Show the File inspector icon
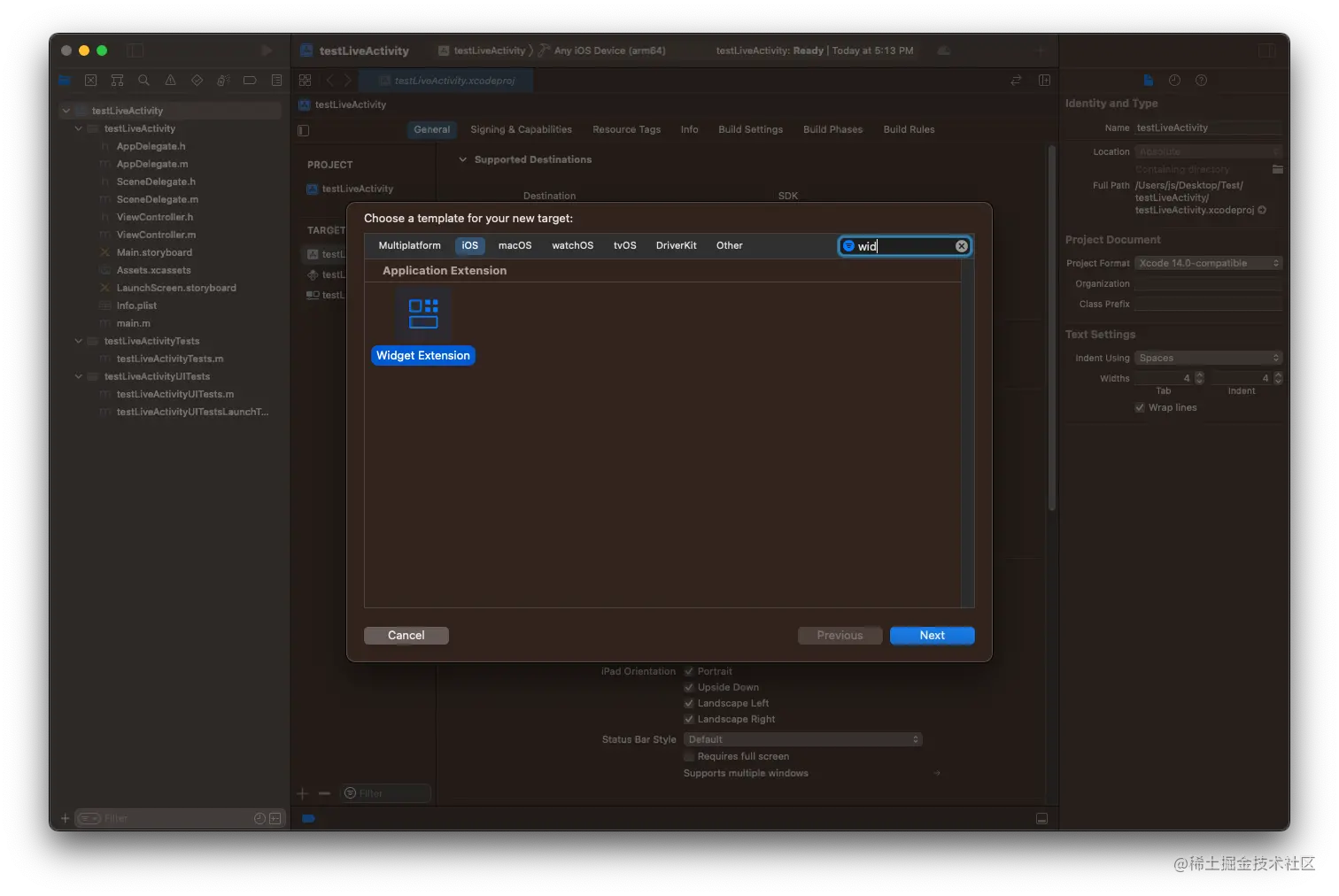 click(x=1149, y=81)
